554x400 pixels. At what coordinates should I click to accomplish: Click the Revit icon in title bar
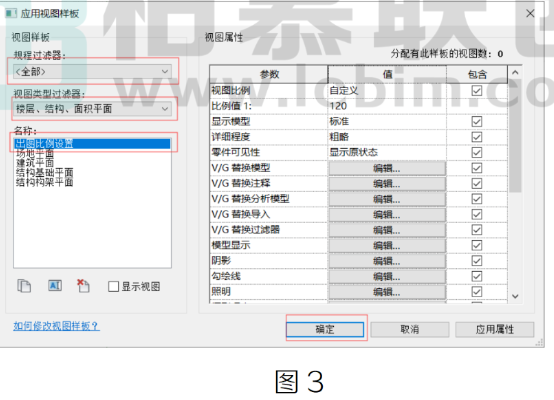click(11, 13)
